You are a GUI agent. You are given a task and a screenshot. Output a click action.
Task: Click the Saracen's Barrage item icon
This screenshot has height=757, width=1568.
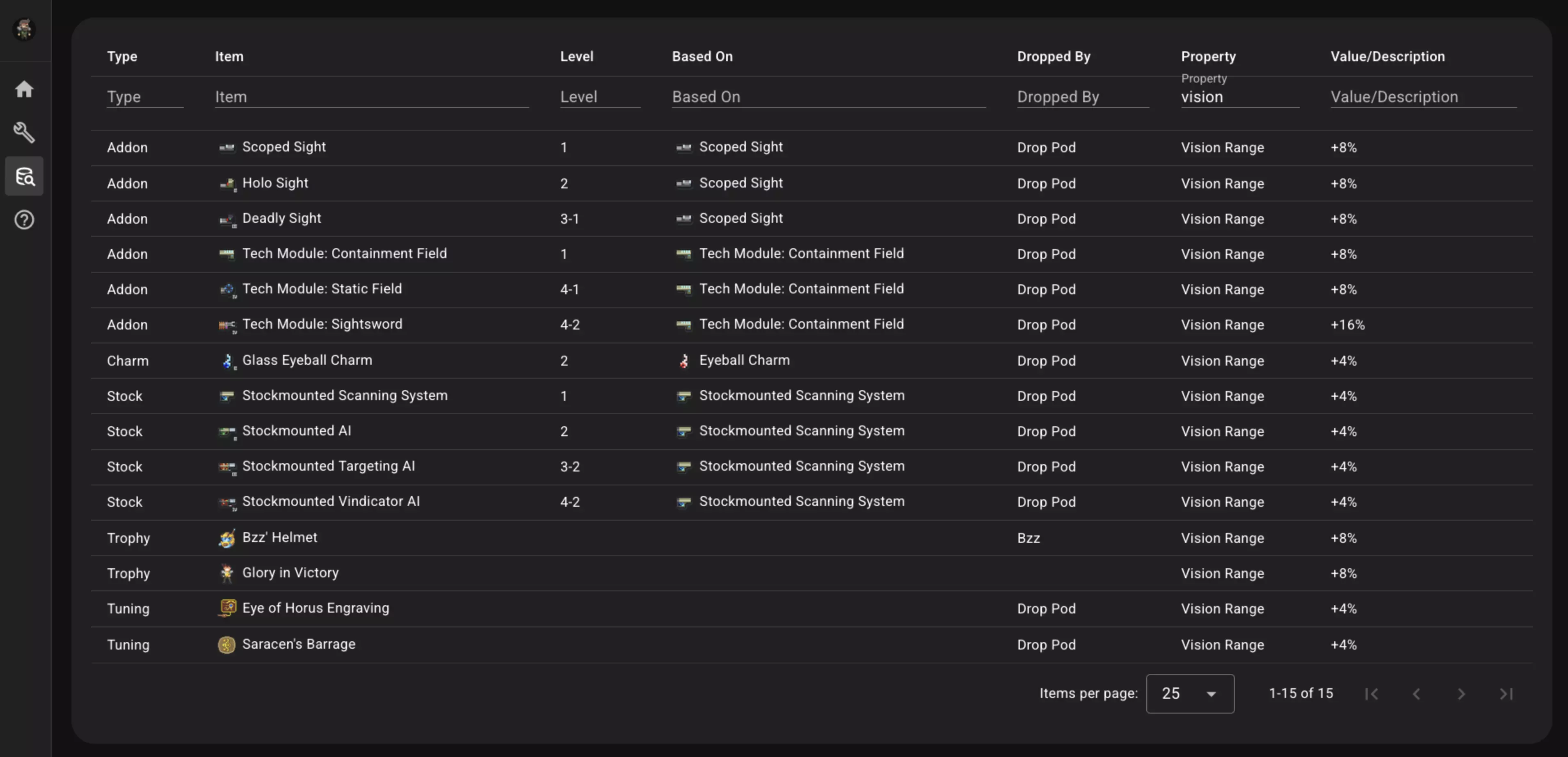(x=226, y=645)
